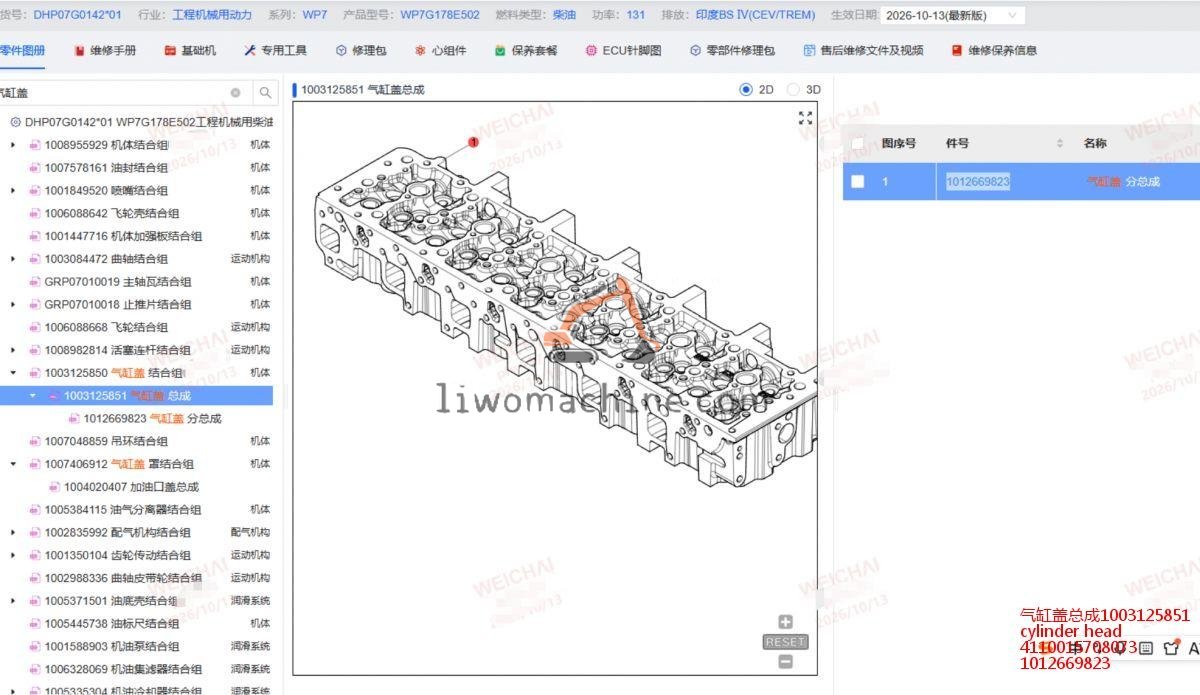Open the 保养套餐 tab
1200x695 pixels.
(x=526, y=50)
